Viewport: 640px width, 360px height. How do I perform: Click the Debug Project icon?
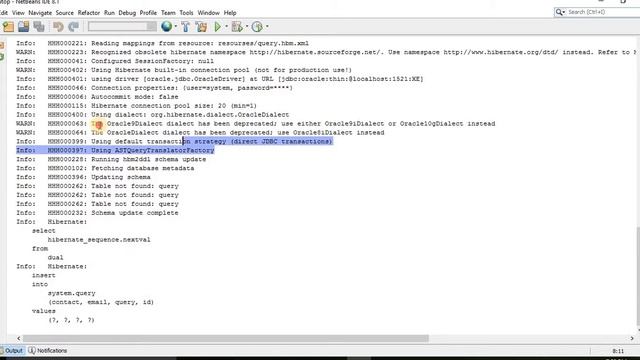[x=237, y=27]
